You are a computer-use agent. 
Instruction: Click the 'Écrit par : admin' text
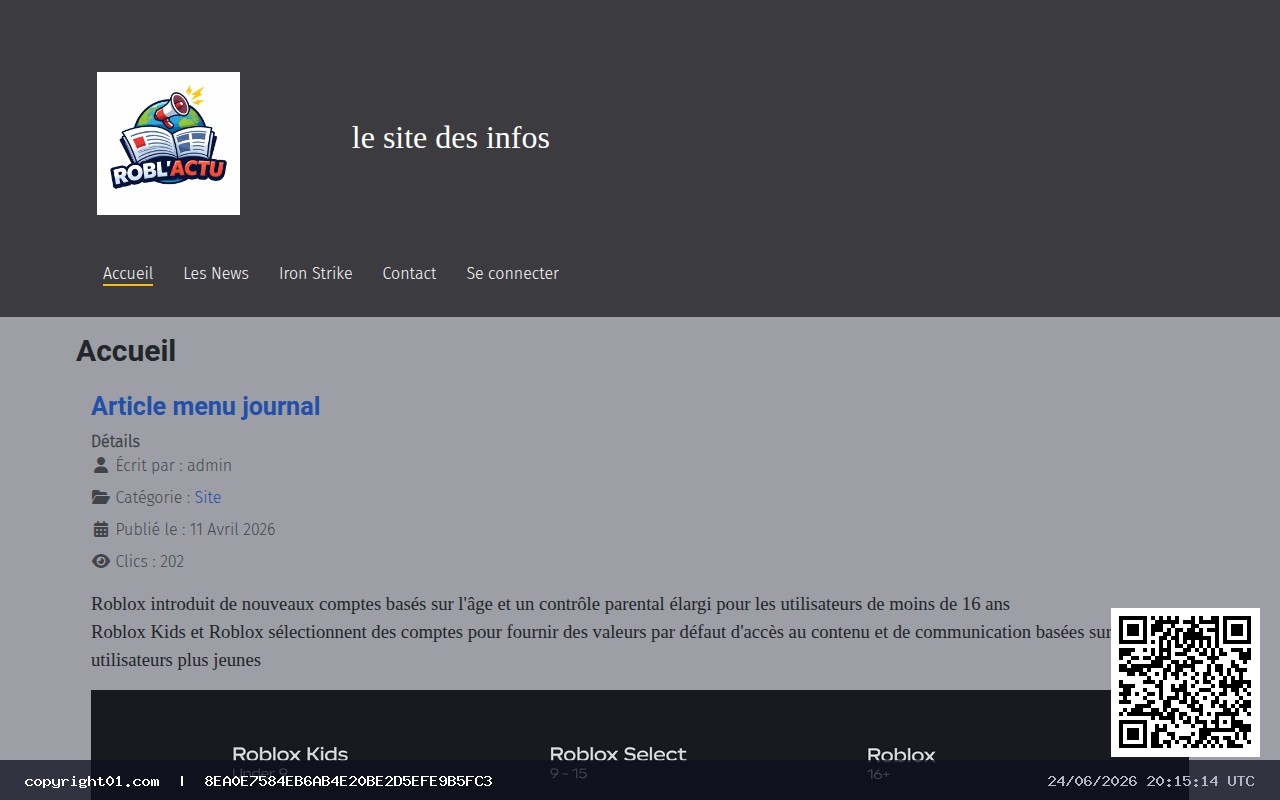[174, 465]
